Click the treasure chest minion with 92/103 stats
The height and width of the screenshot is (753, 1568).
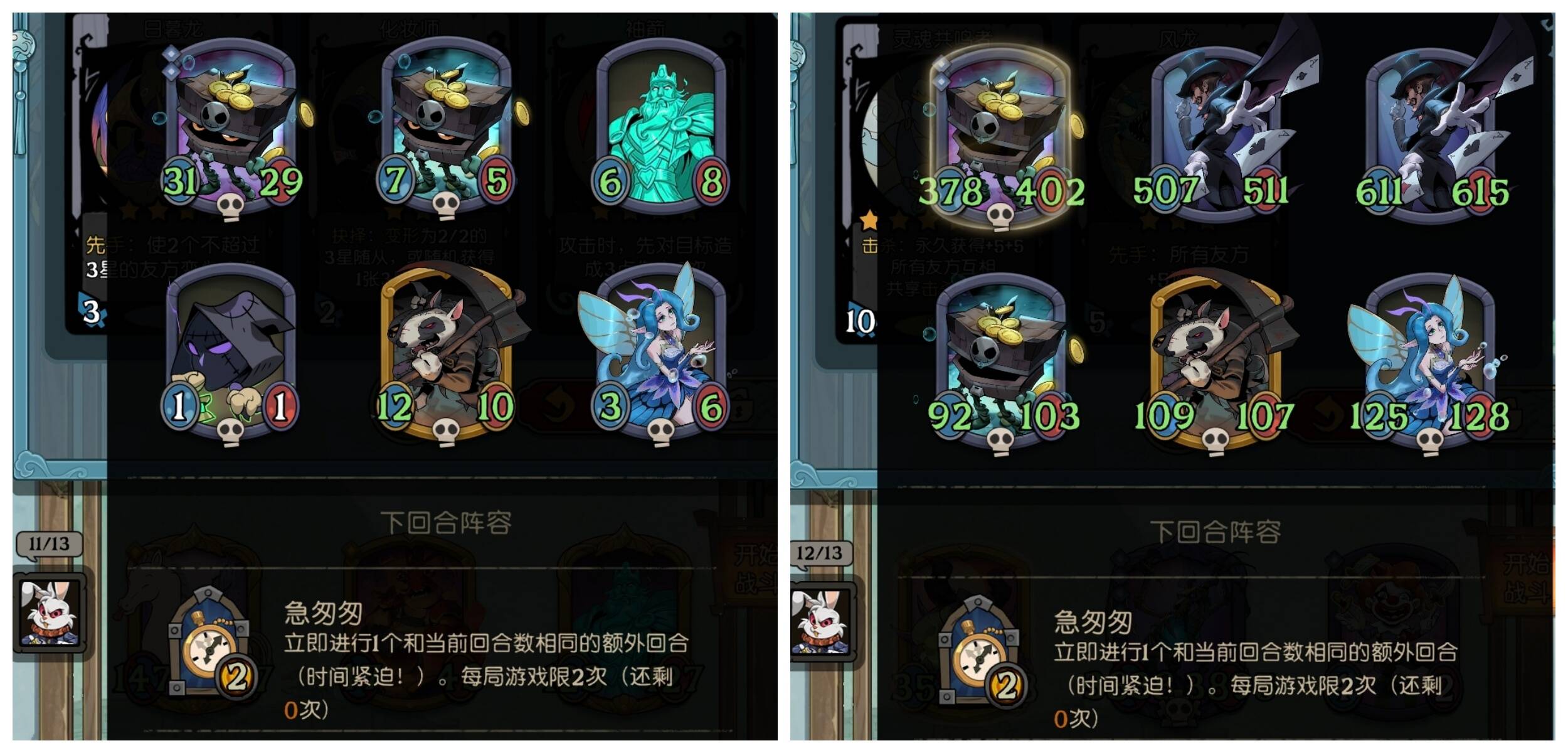pos(1001,364)
